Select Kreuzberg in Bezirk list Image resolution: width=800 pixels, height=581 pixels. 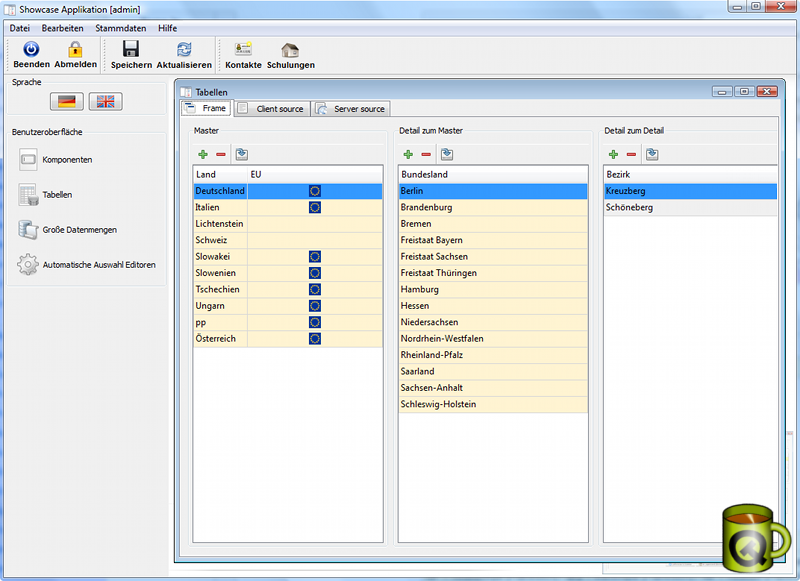click(x=690, y=191)
